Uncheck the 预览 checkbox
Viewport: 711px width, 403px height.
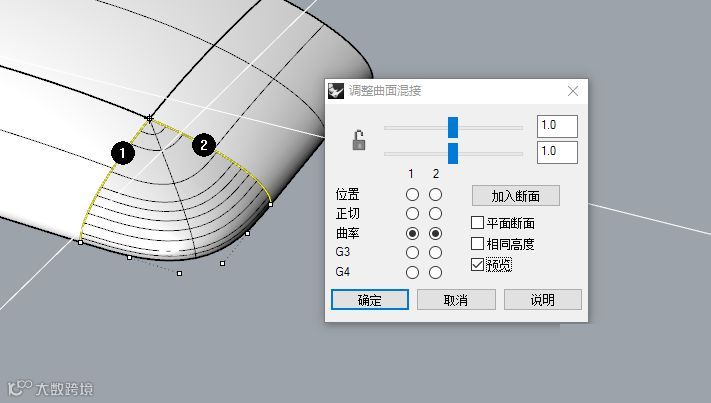[477, 264]
